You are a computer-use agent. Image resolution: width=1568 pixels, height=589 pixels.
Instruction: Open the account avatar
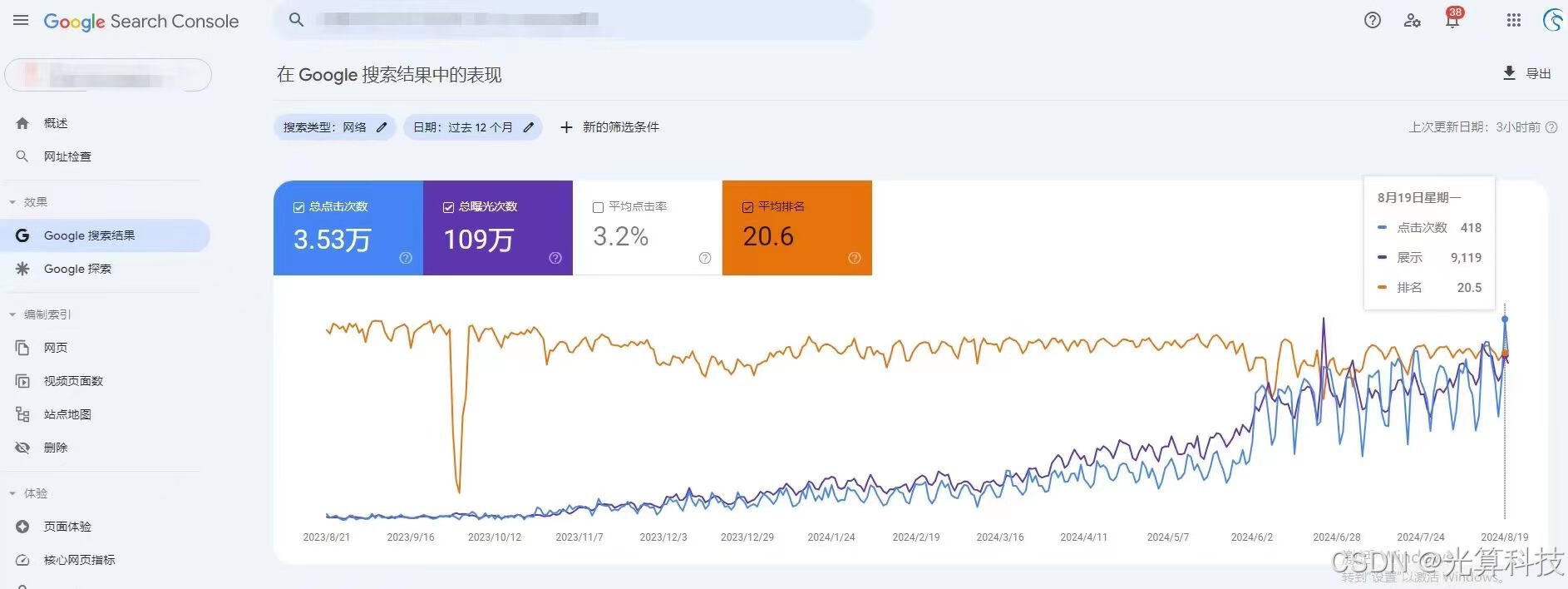1553,20
